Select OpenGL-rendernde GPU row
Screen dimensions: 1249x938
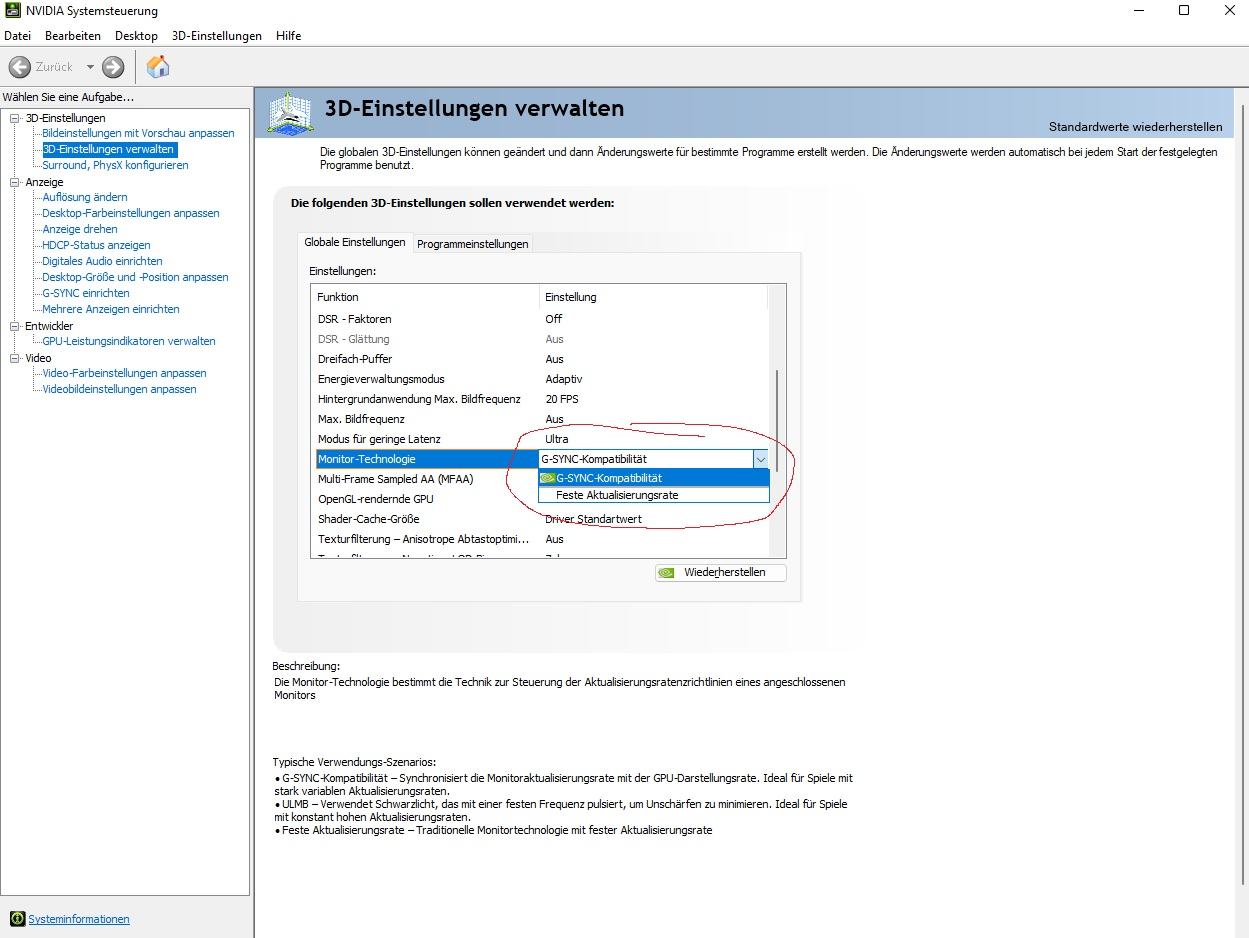pyautogui.click(x=426, y=499)
